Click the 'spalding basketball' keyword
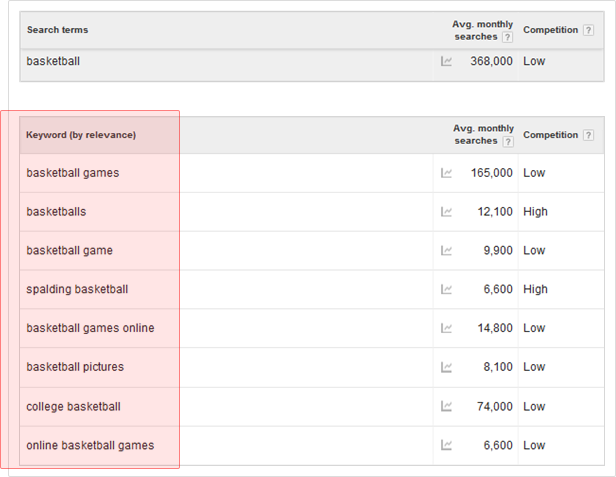Image resolution: width=616 pixels, height=477 pixels. 77,290
